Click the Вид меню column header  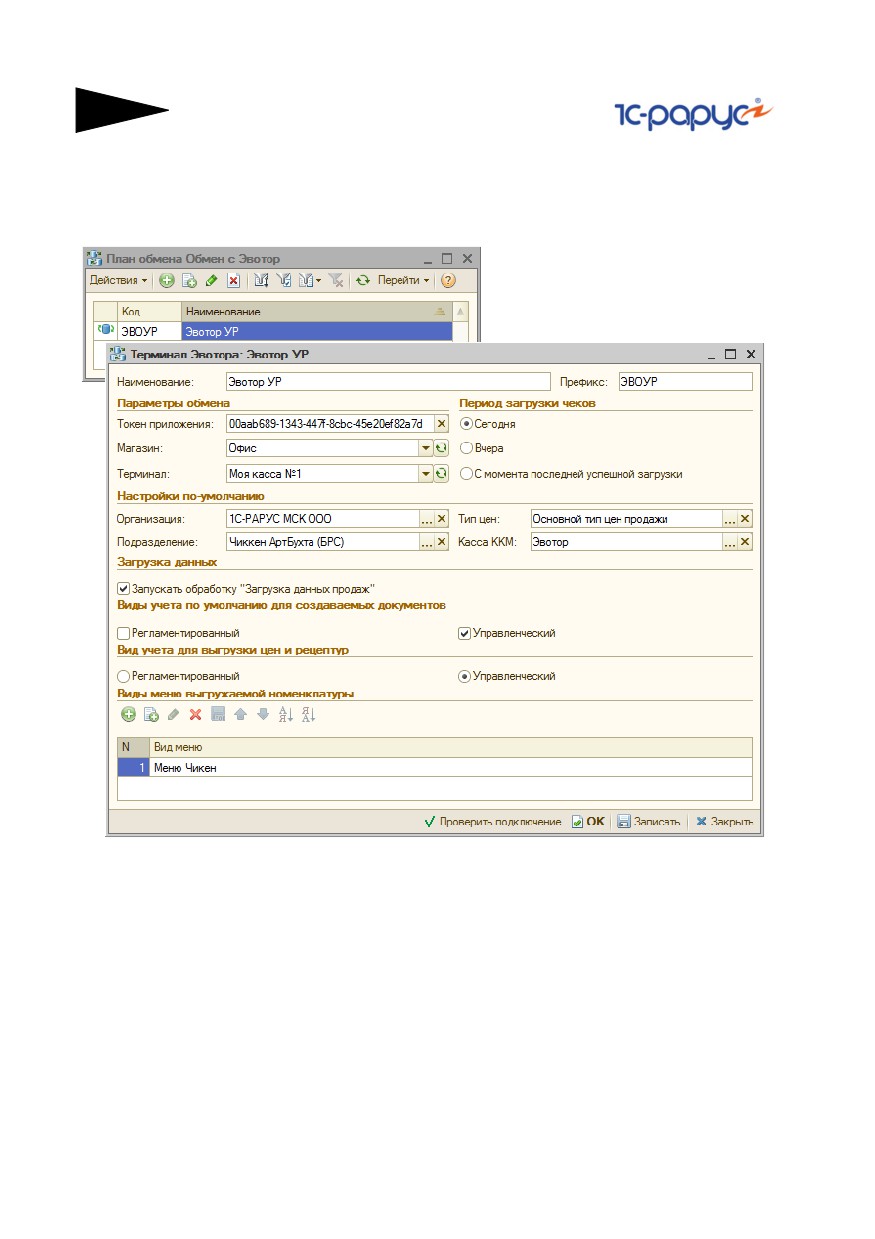[x=450, y=747]
